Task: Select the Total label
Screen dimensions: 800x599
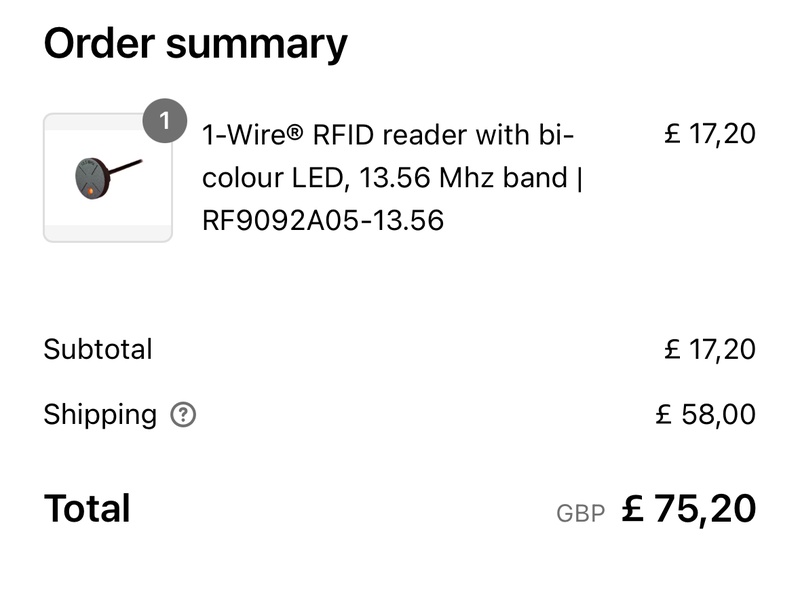Action: tap(87, 509)
